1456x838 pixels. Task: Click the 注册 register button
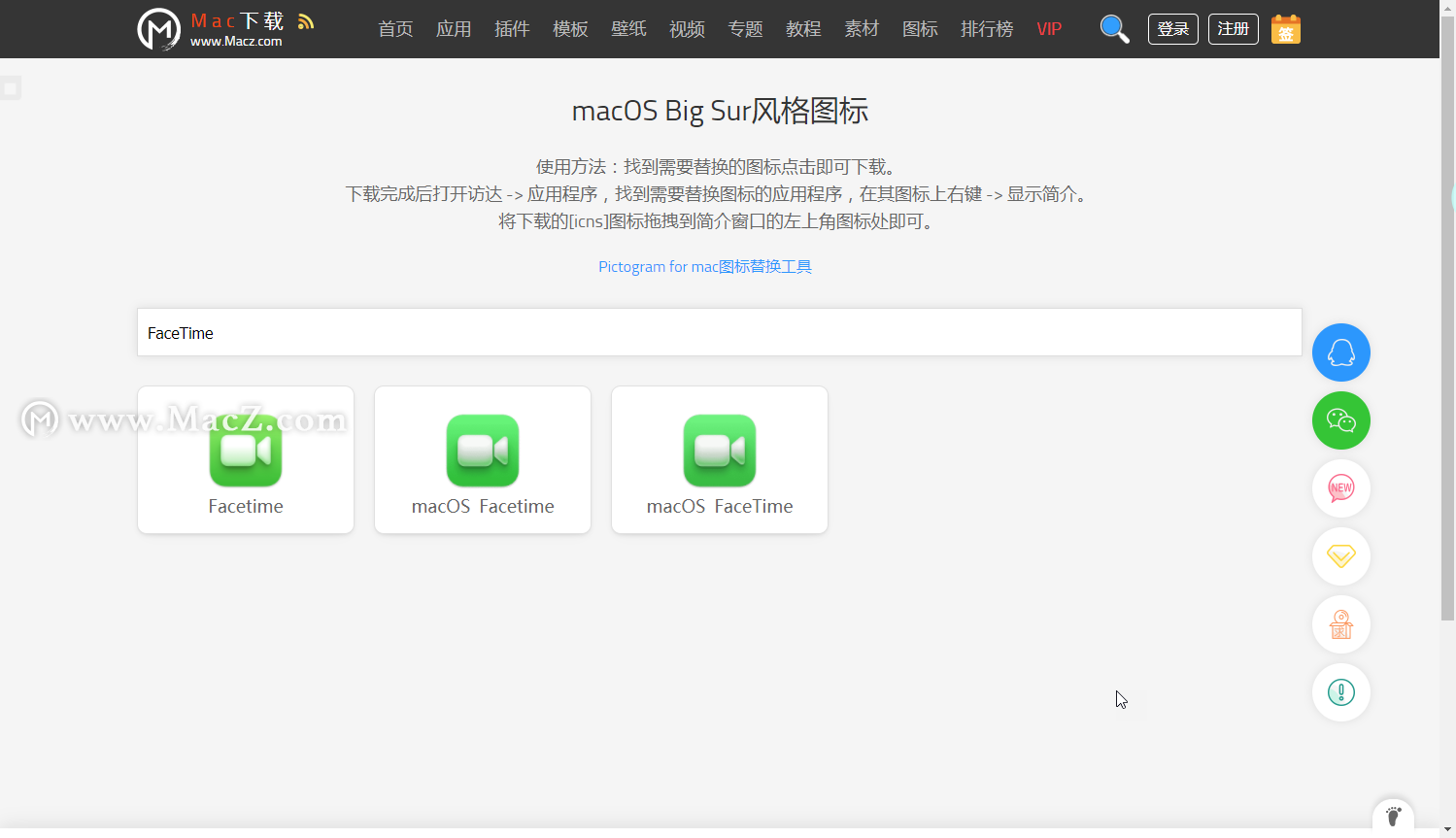point(1234,29)
